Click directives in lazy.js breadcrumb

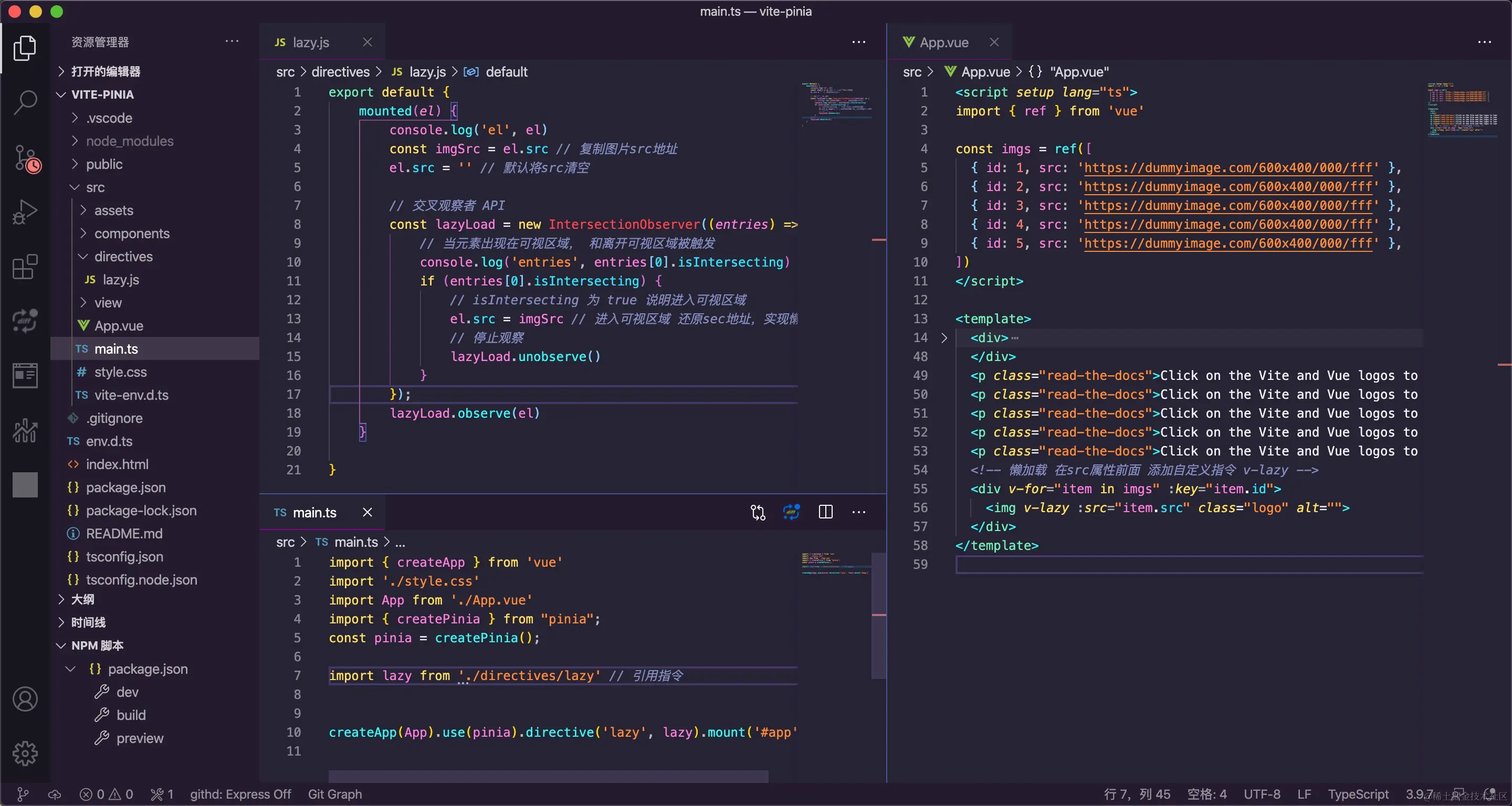pyautogui.click(x=340, y=72)
